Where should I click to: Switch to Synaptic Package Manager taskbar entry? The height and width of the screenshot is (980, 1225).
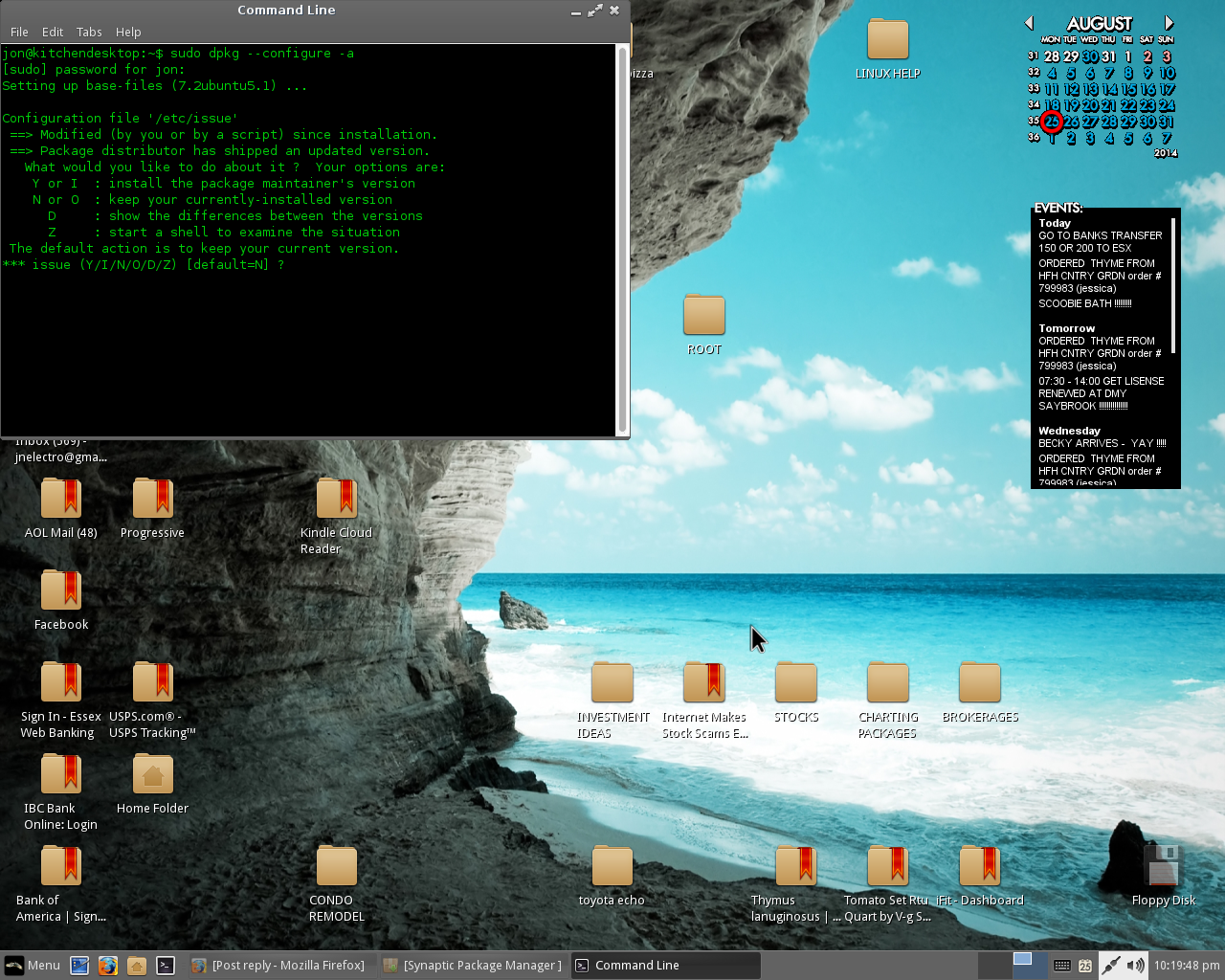[474, 966]
